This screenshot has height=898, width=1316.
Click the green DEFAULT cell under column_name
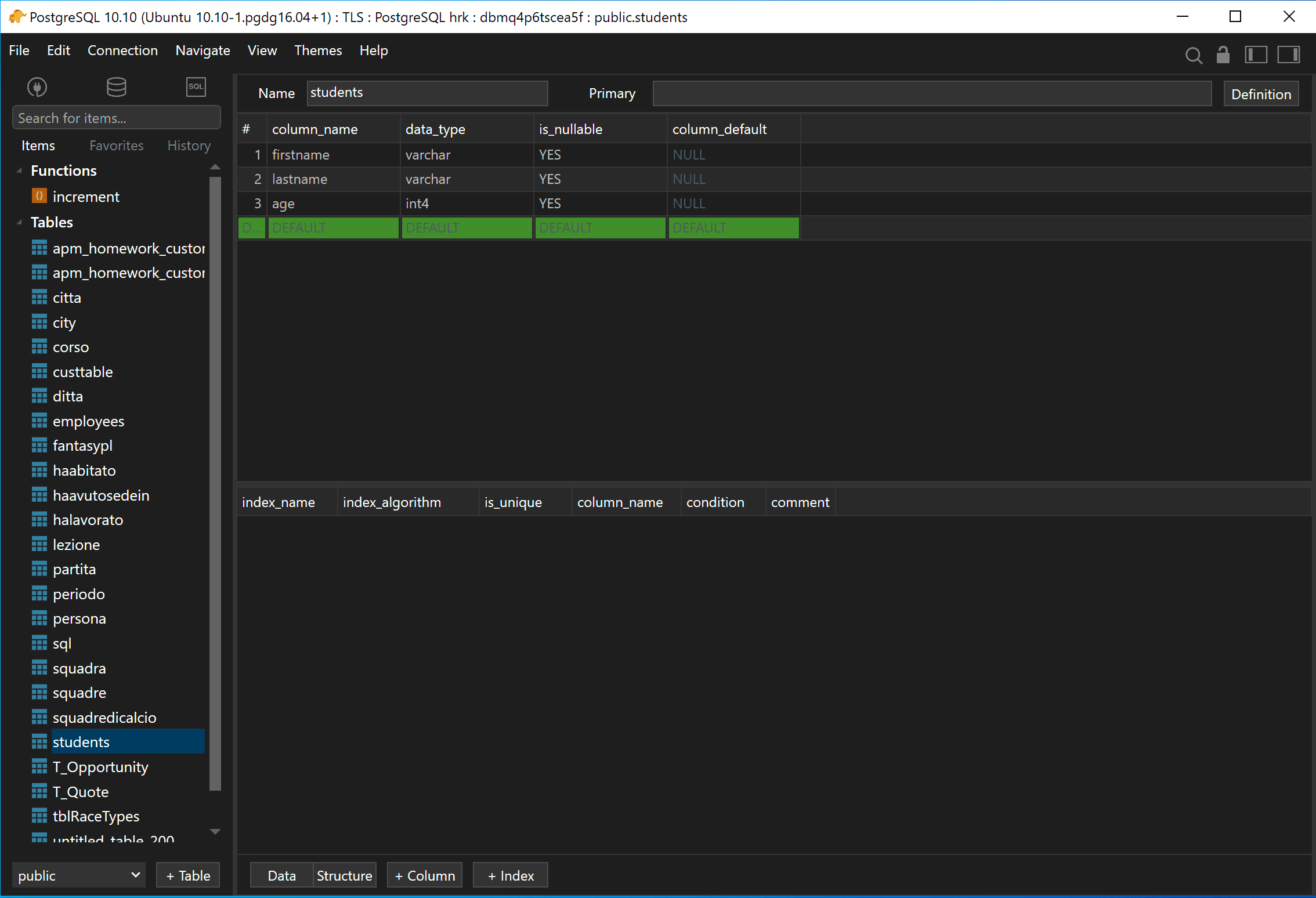point(333,228)
